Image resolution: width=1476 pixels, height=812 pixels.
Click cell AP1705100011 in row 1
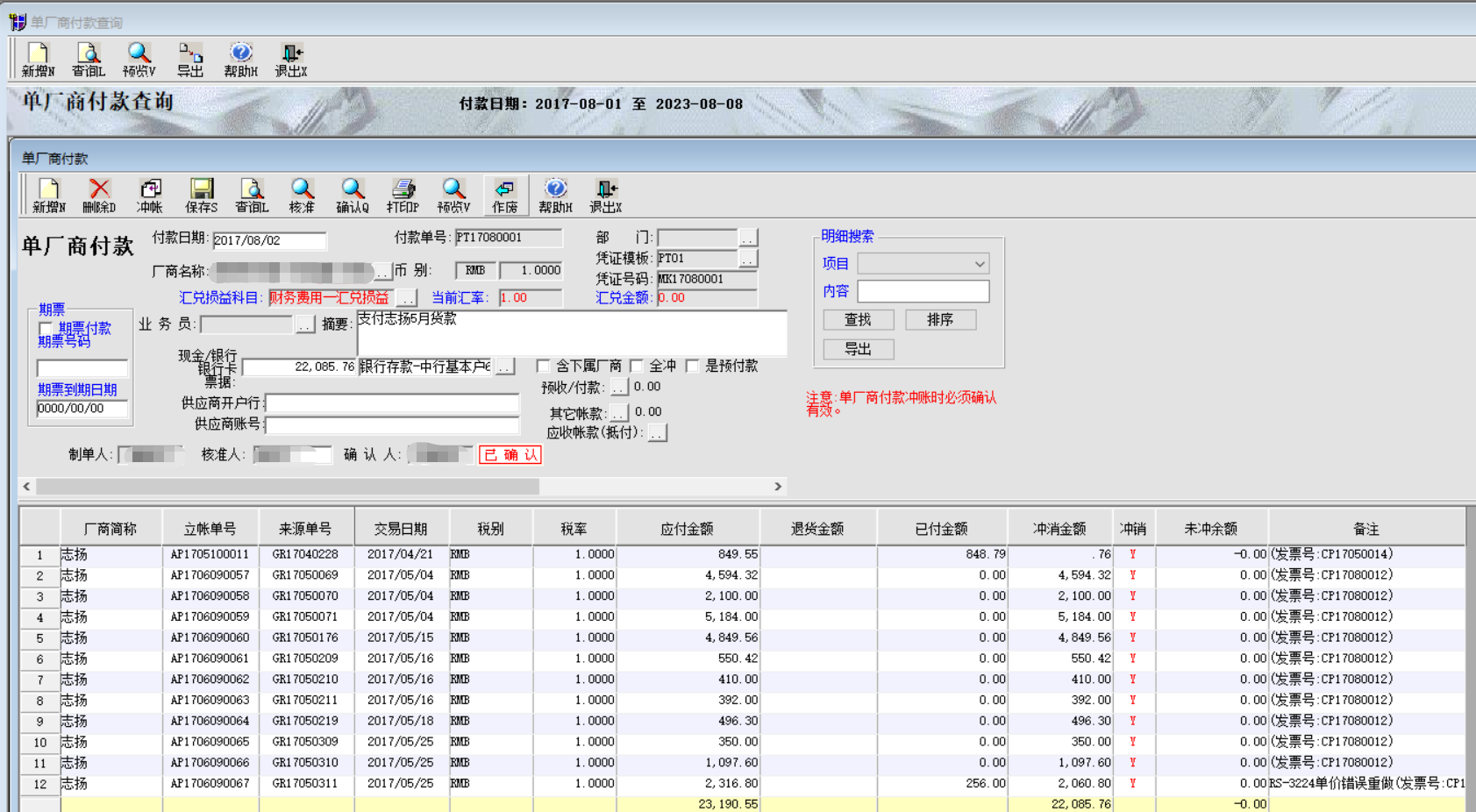point(210,554)
